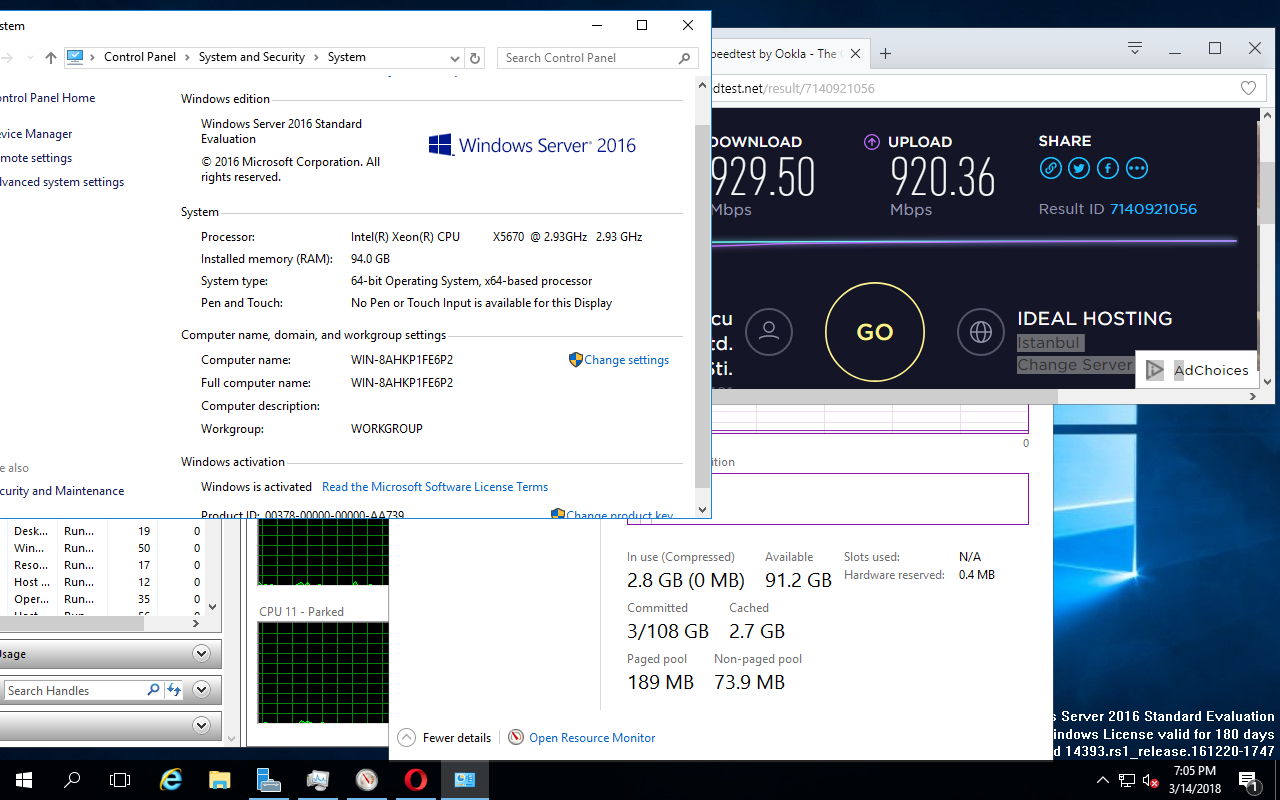Viewport: 1280px width, 800px height.
Task: Open the network tray icon
Action: point(1127,780)
